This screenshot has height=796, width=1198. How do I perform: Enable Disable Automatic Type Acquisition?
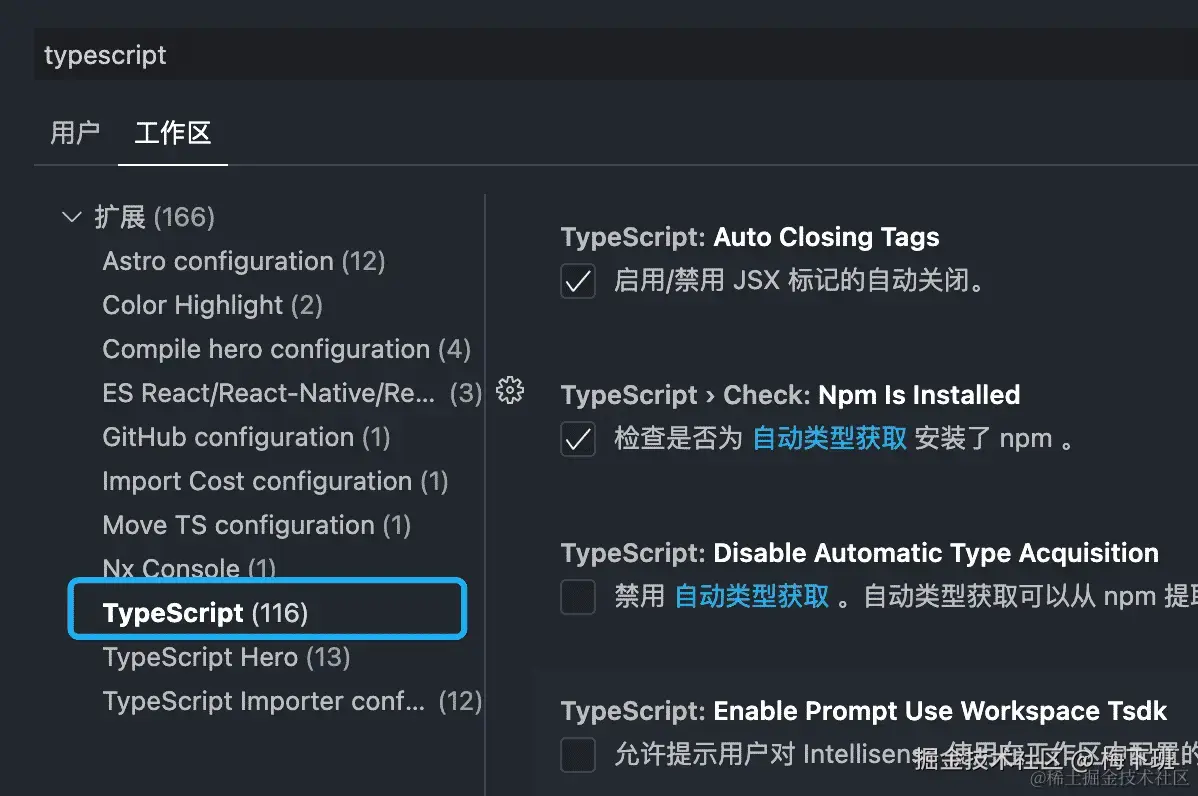point(578,597)
